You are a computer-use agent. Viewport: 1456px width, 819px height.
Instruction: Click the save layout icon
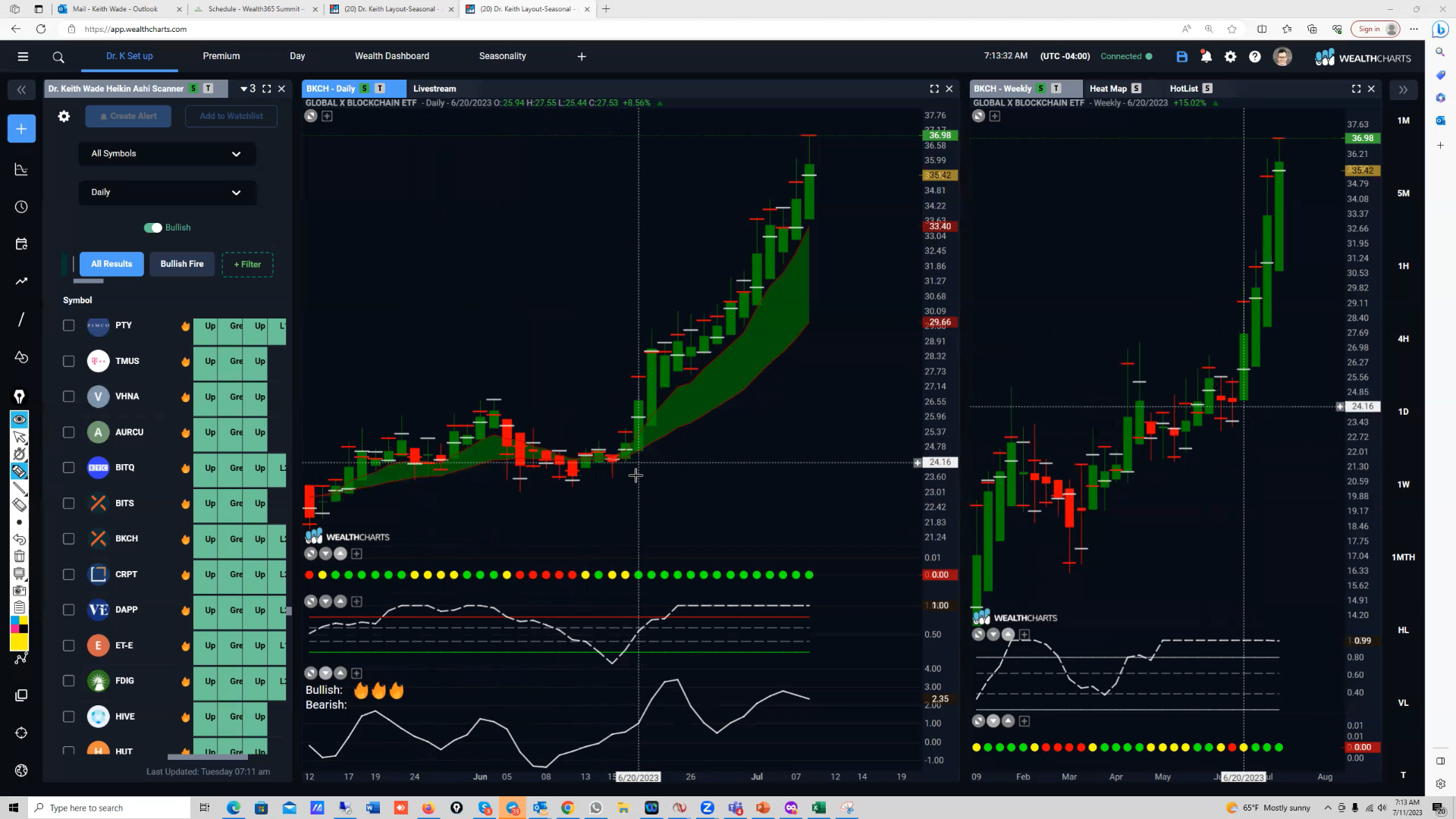pos(1181,57)
